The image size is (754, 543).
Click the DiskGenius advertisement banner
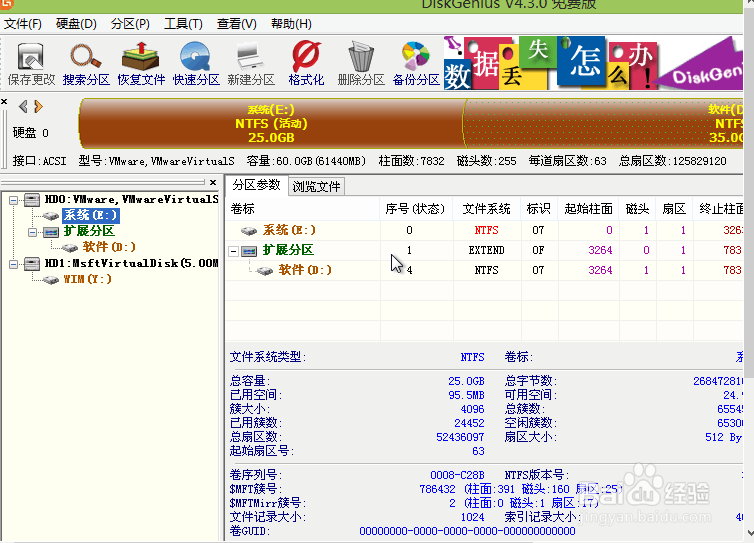[593, 63]
